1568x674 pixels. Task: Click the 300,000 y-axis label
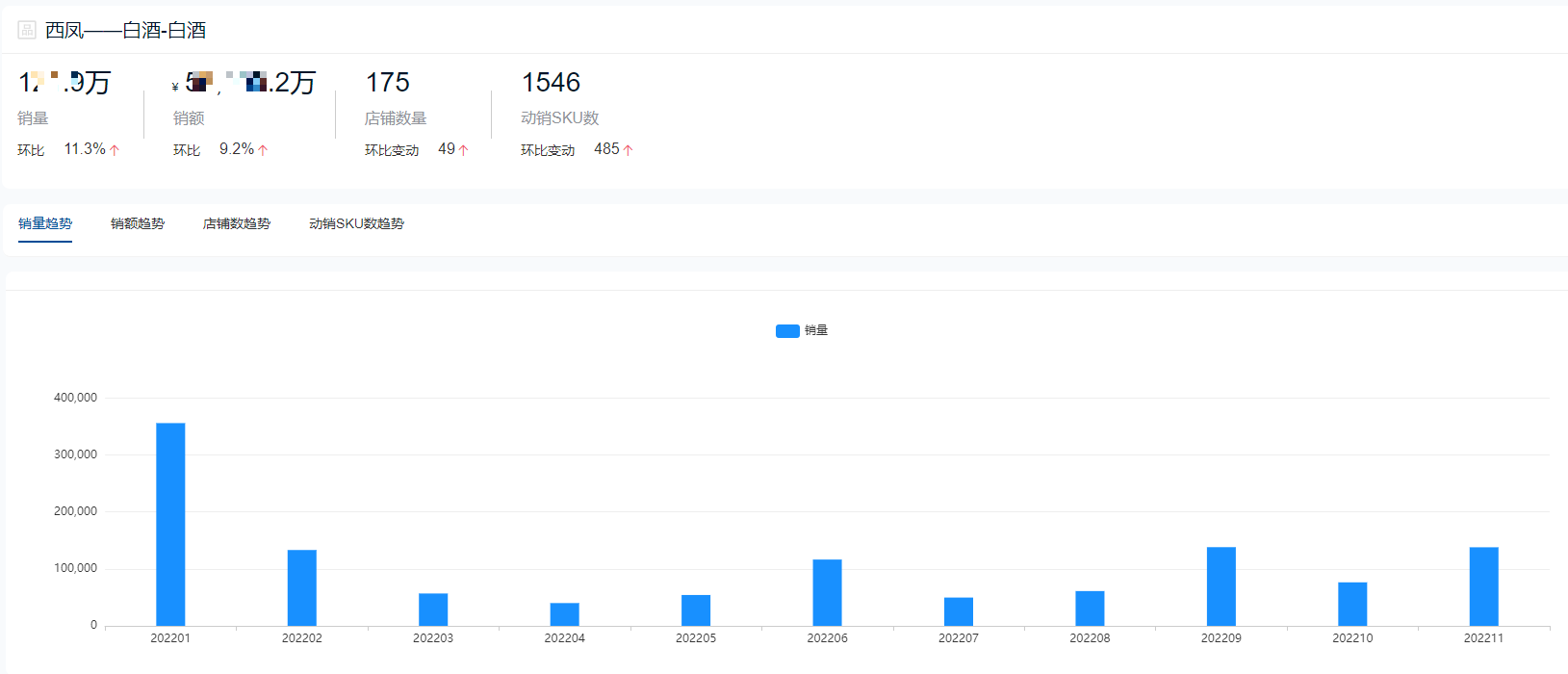(x=75, y=454)
